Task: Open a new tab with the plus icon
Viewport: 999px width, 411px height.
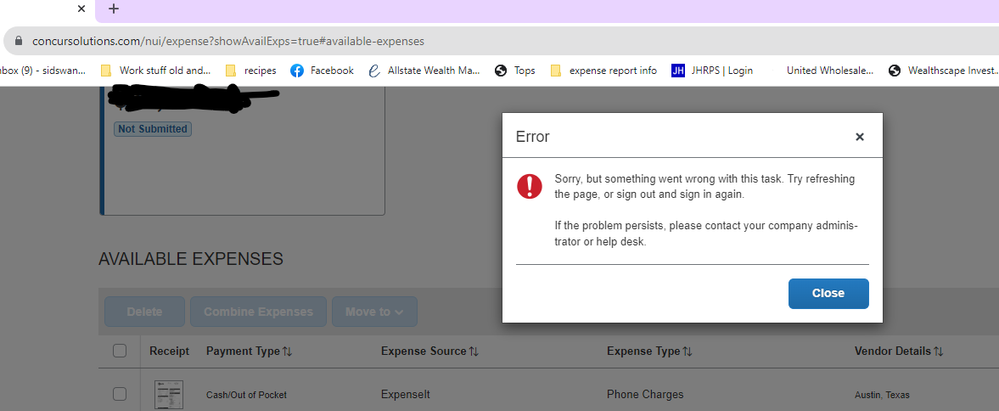Action: click(x=113, y=9)
